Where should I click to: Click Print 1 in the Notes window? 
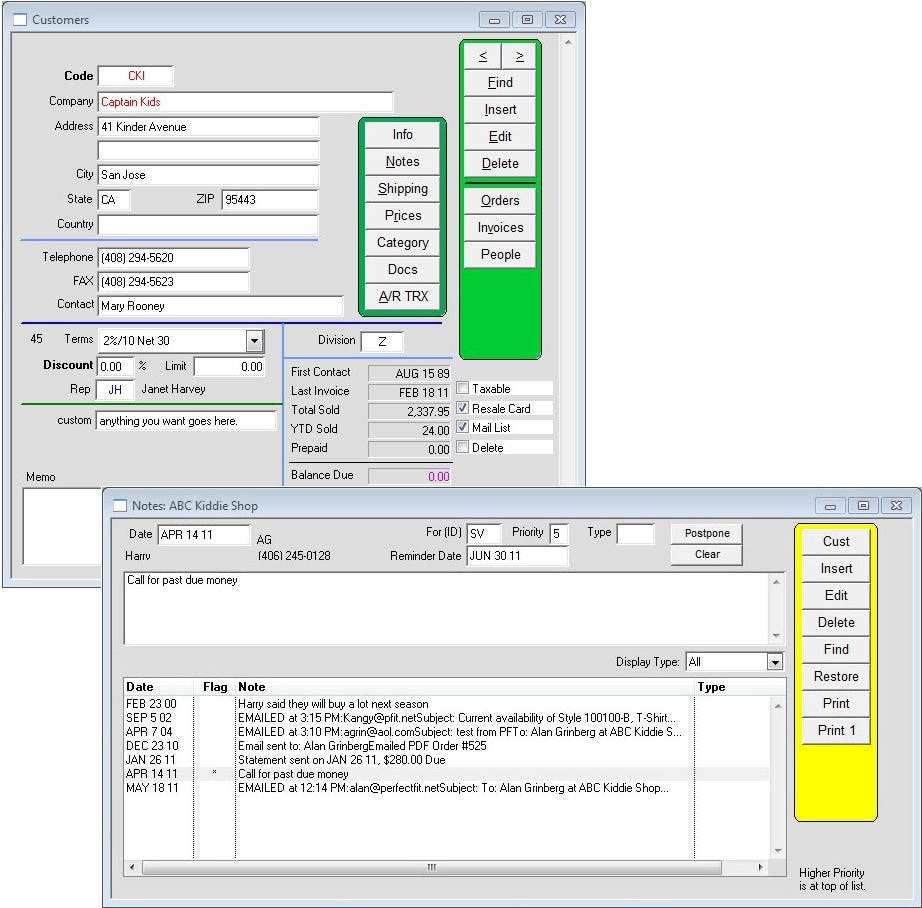(836, 730)
